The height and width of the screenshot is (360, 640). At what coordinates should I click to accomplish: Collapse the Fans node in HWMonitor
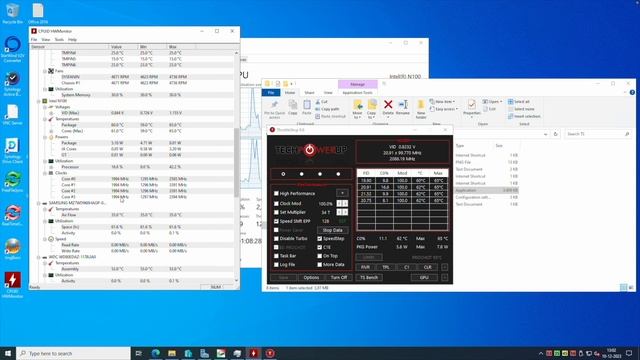45,71
